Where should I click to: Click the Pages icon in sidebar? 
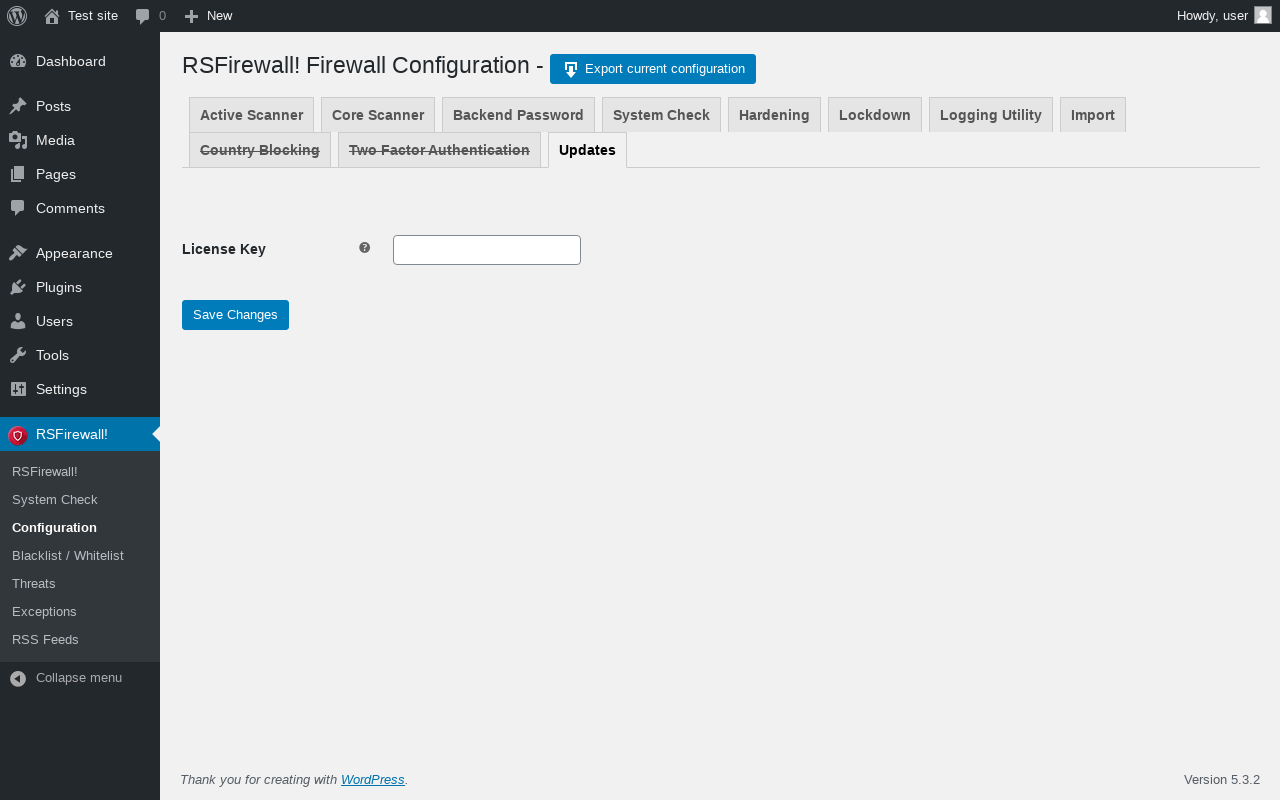click(x=18, y=174)
